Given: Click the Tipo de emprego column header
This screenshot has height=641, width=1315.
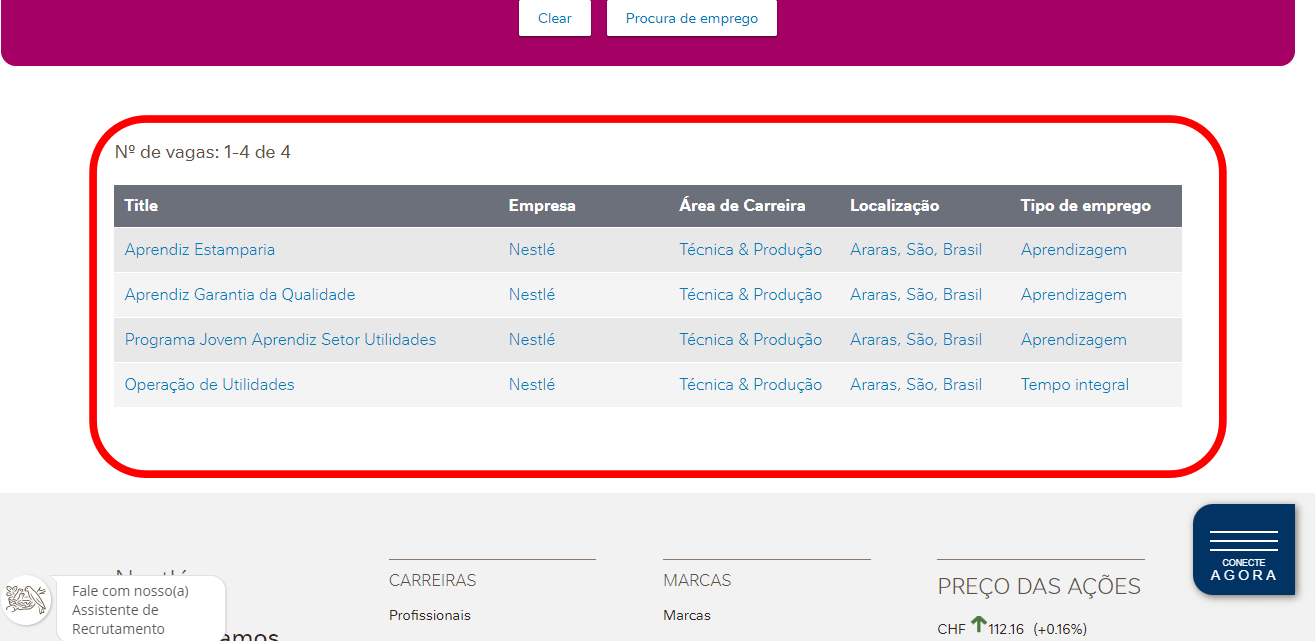Looking at the screenshot, I should coord(1085,206).
